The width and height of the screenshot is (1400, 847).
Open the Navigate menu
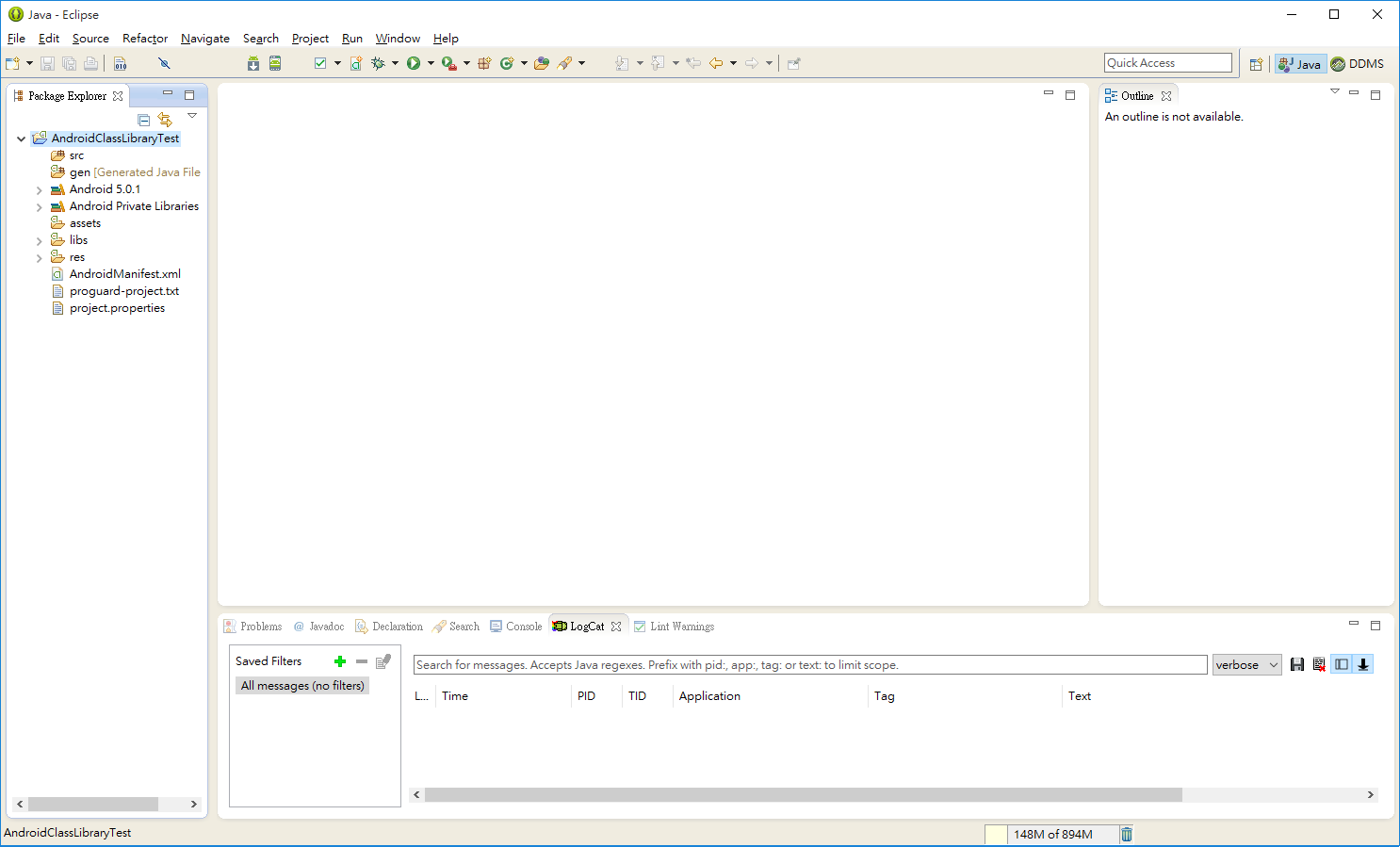(205, 39)
